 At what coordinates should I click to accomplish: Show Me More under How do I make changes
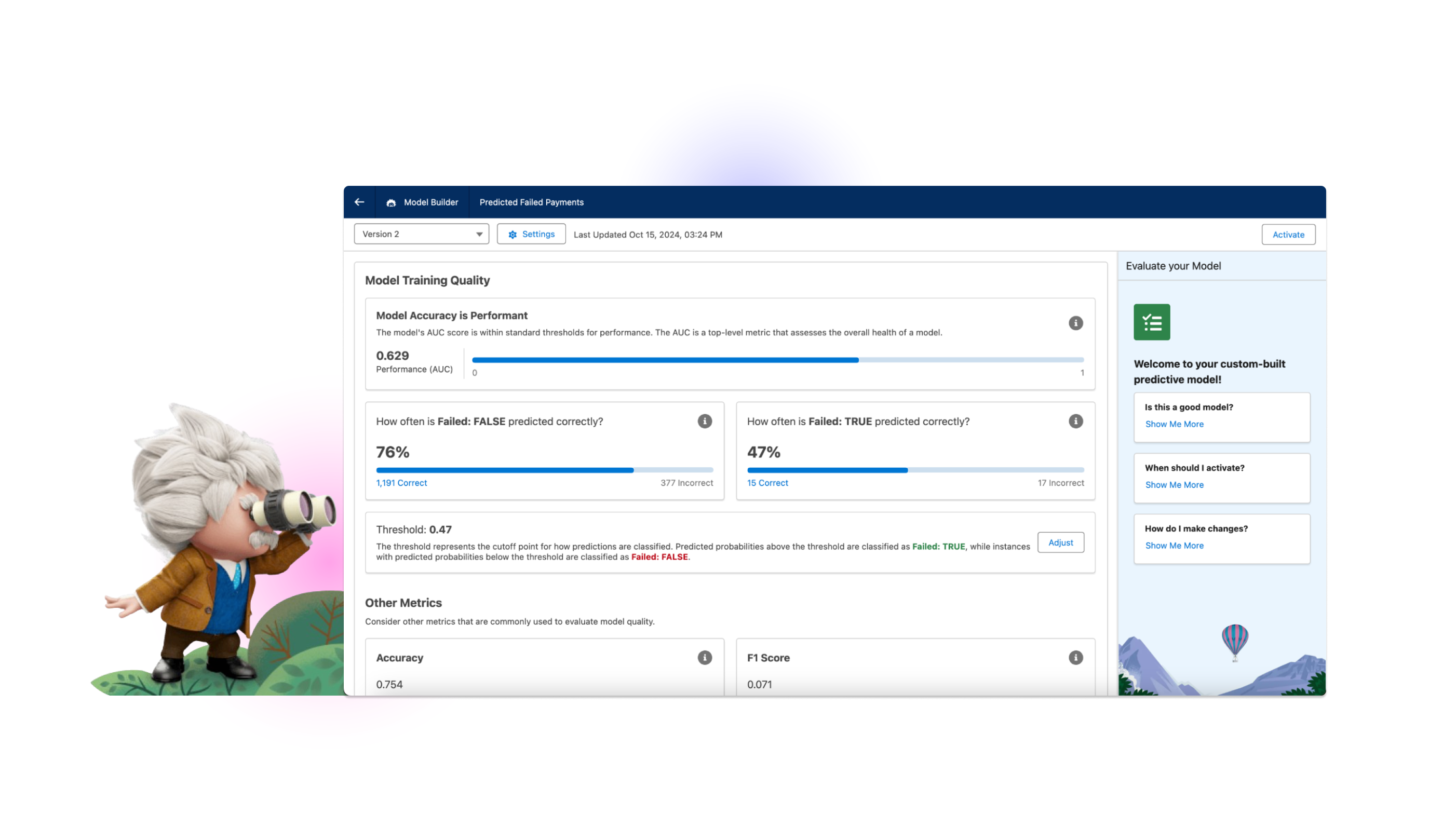click(x=1174, y=546)
